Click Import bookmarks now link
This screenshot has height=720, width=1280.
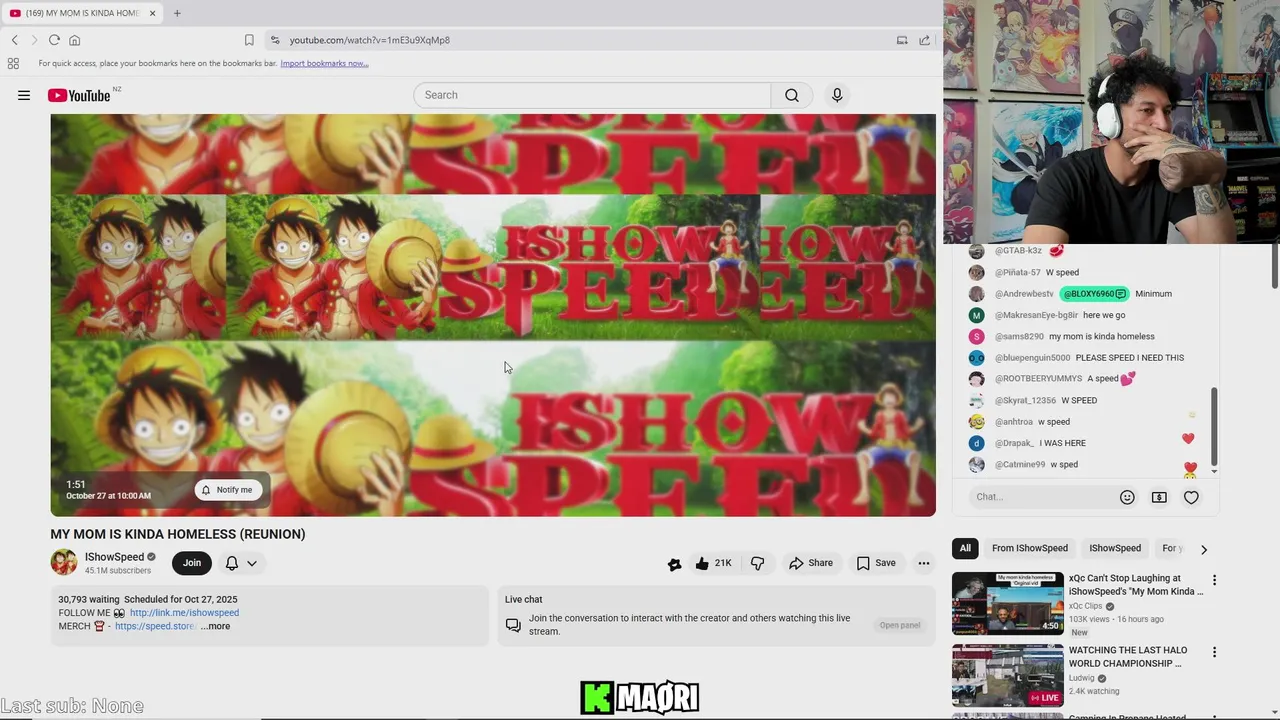[324, 63]
